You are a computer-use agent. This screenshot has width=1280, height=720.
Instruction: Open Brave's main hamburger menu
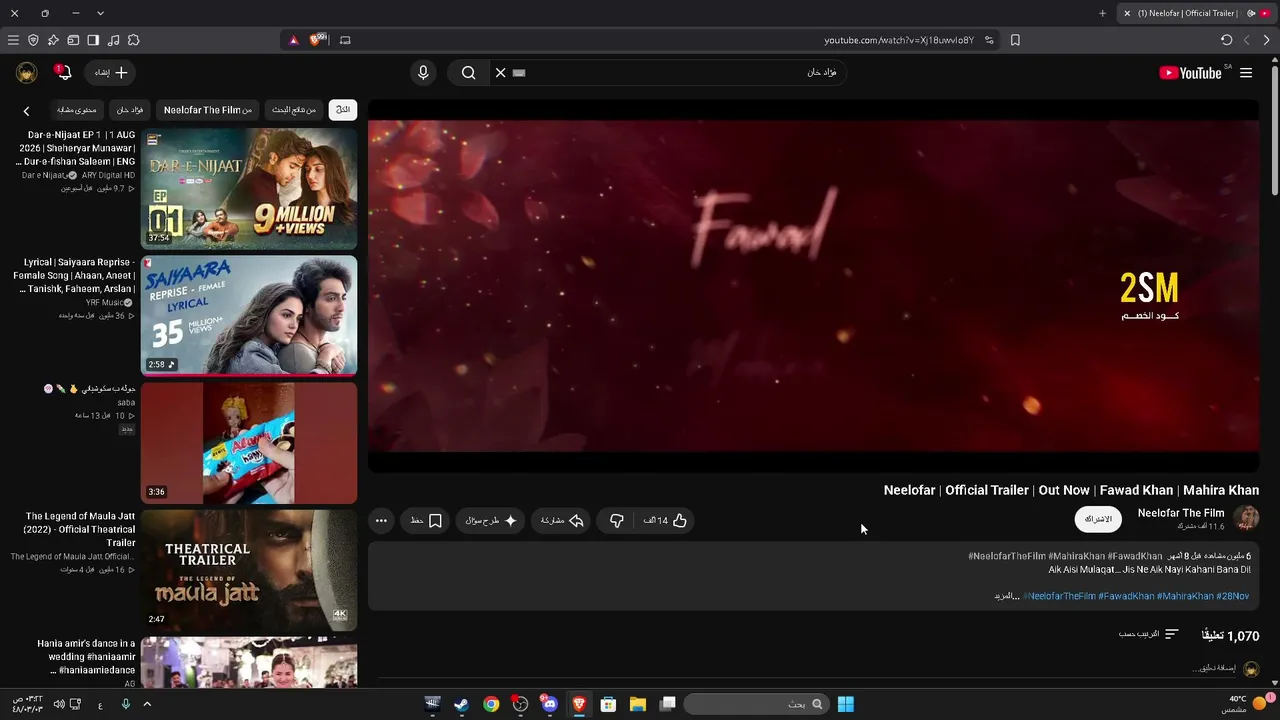[x=13, y=40]
